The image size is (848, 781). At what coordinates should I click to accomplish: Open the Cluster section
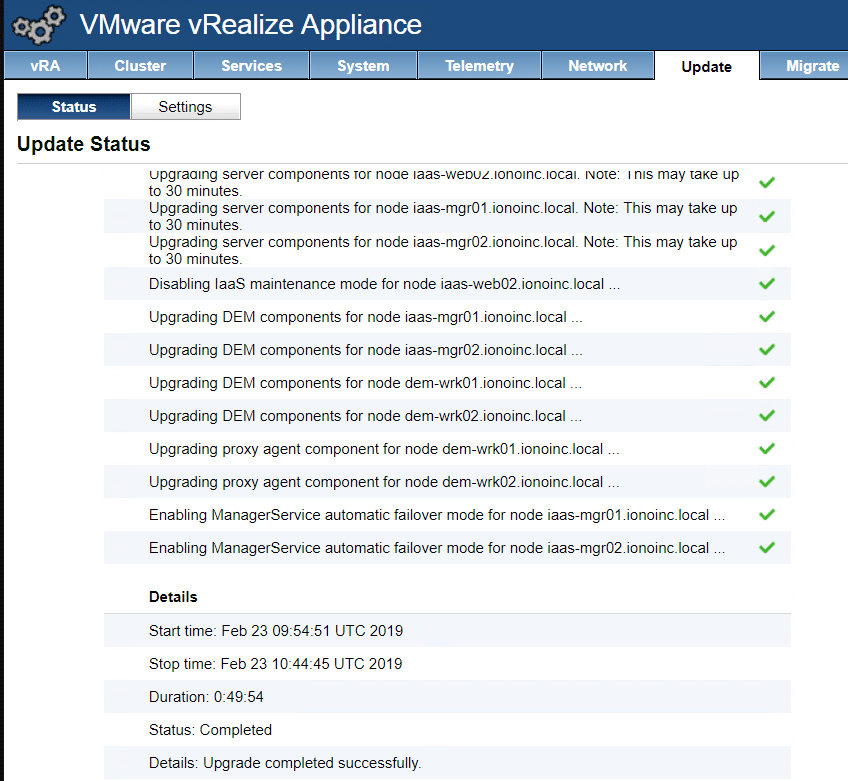point(140,66)
